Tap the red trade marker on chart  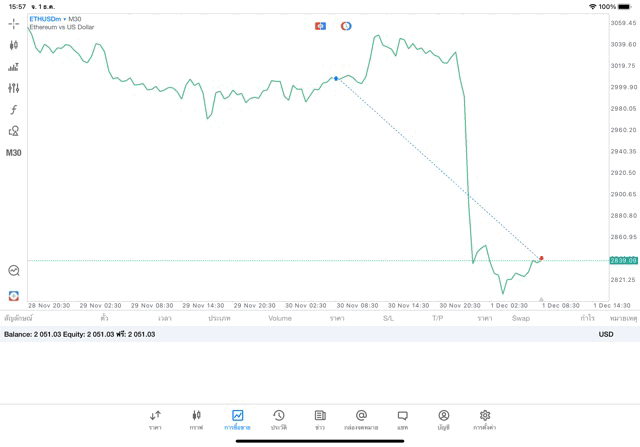pyautogui.click(x=541, y=258)
